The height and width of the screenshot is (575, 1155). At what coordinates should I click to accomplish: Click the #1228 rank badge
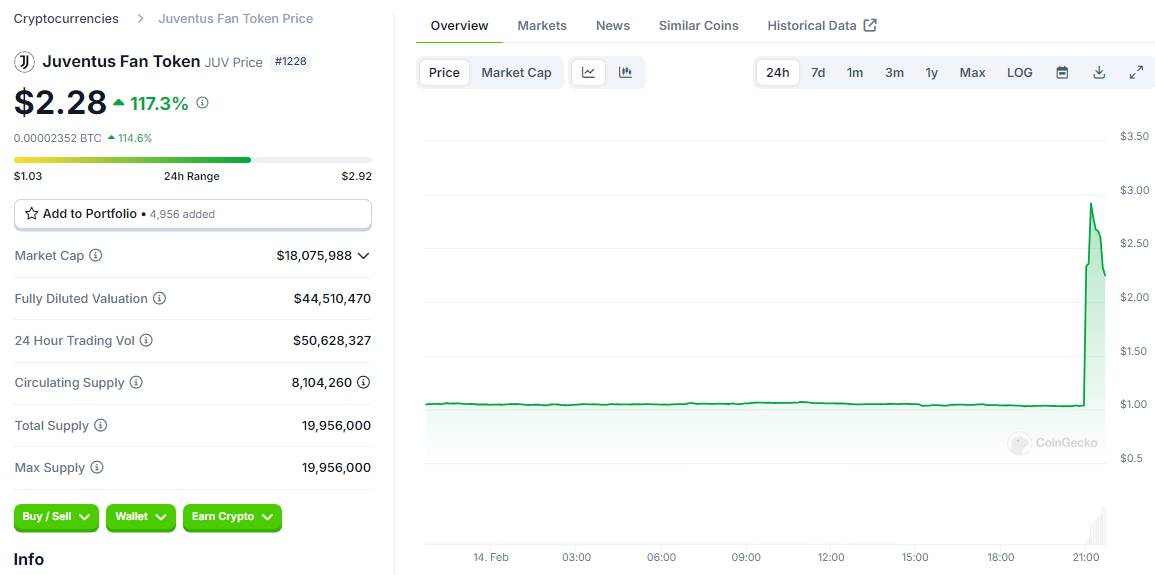click(291, 62)
